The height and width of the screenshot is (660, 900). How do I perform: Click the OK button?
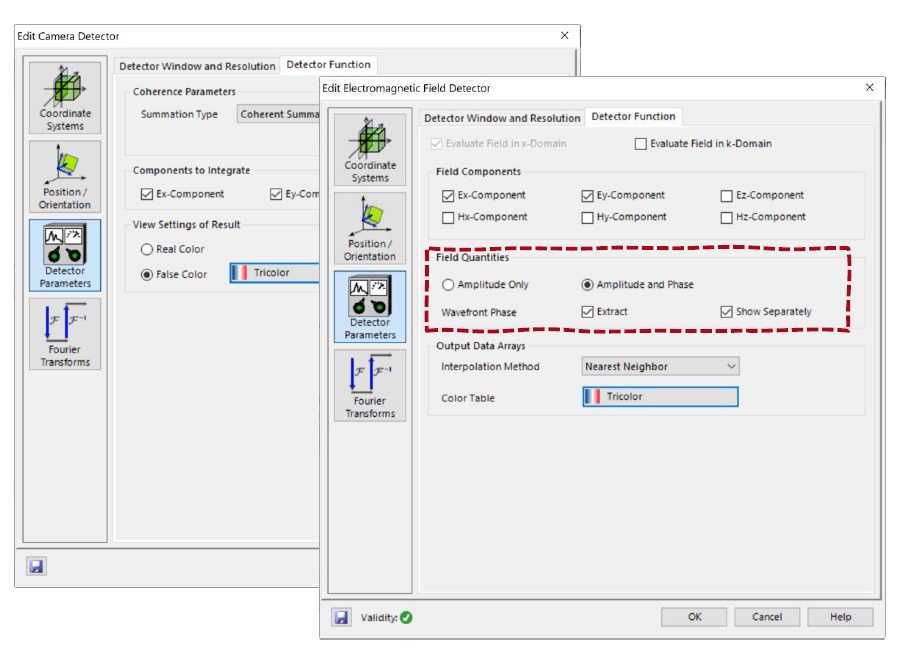point(694,617)
